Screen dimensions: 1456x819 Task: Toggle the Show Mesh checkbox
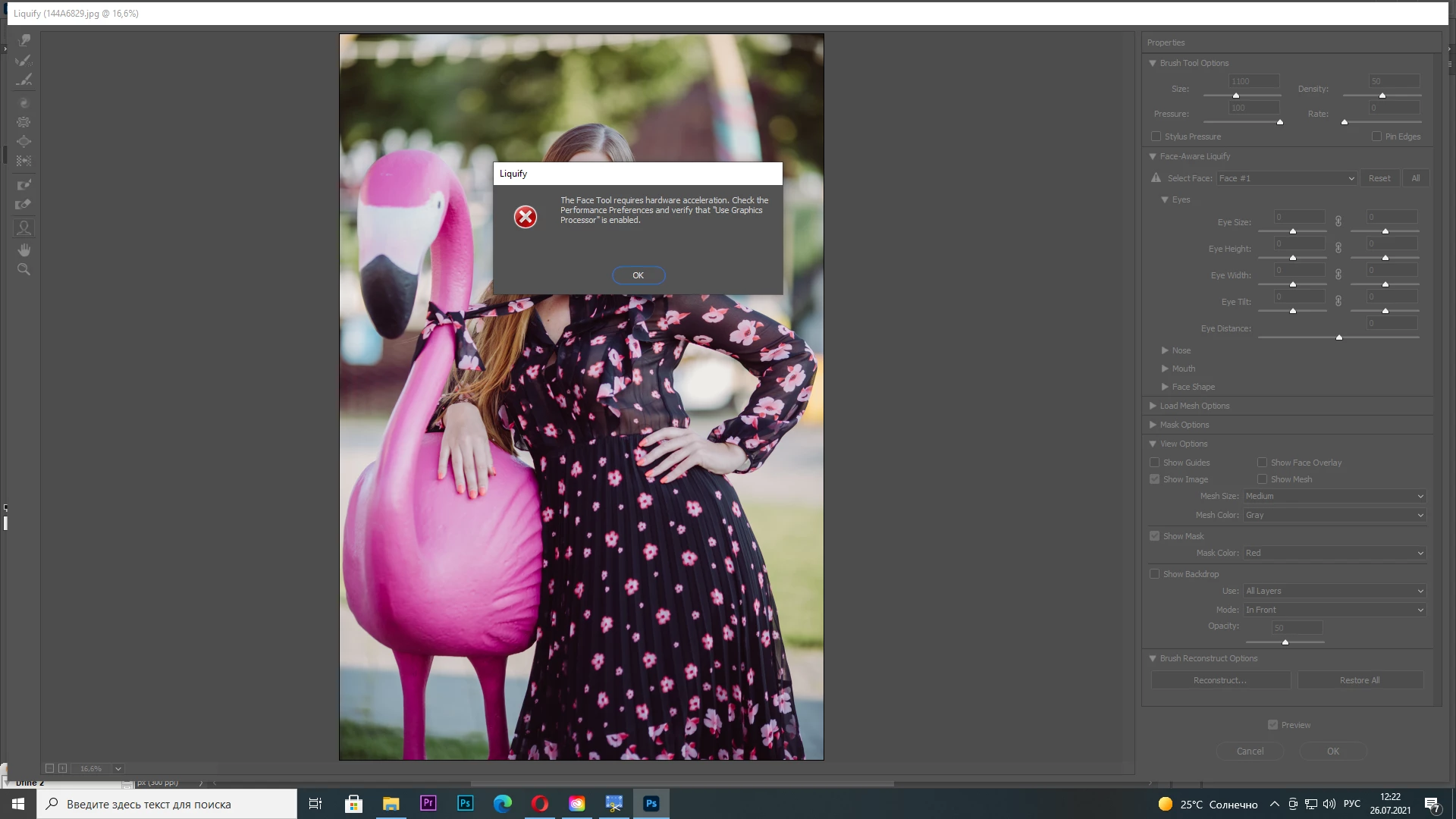[x=1262, y=479]
